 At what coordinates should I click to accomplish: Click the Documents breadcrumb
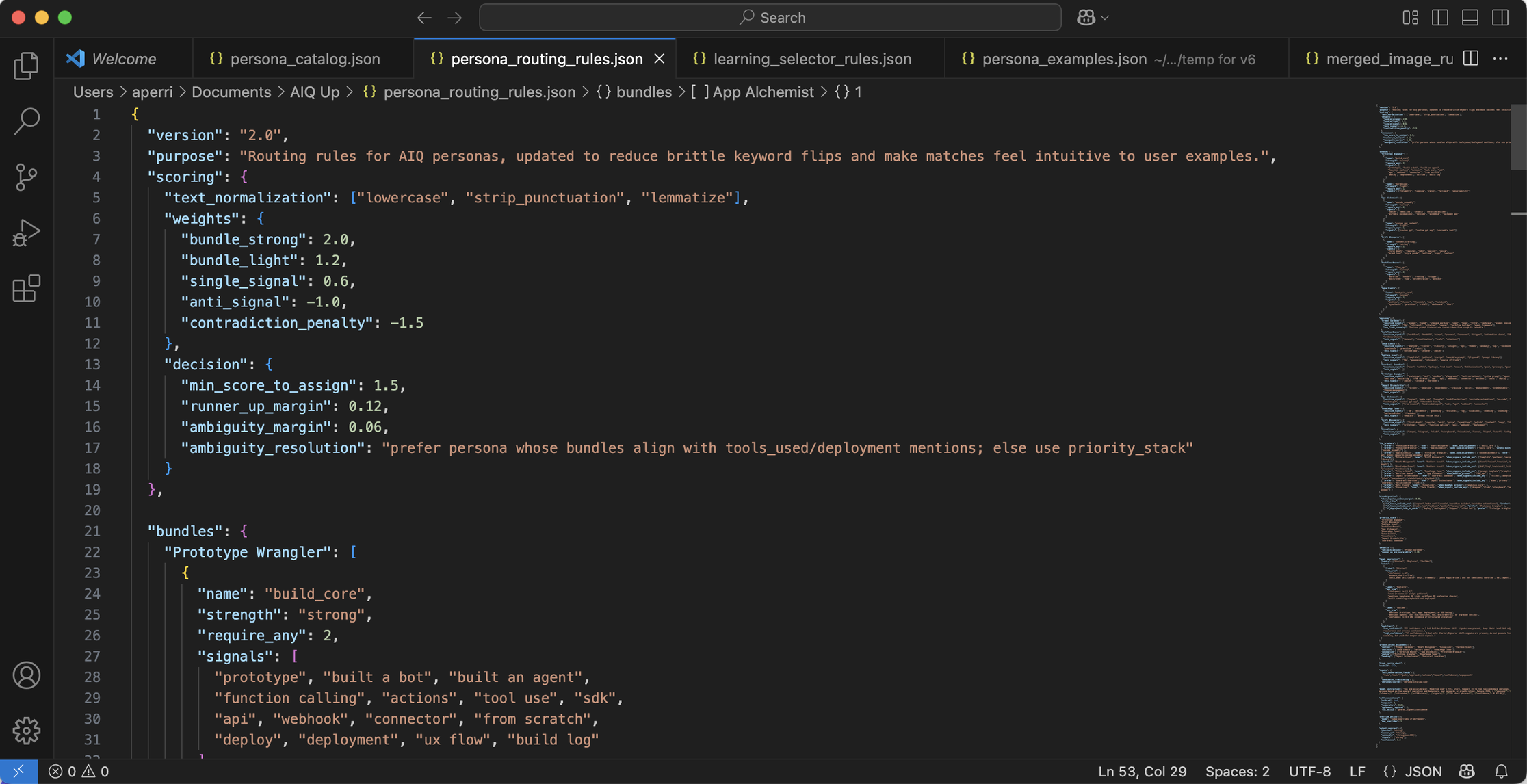tap(231, 92)
